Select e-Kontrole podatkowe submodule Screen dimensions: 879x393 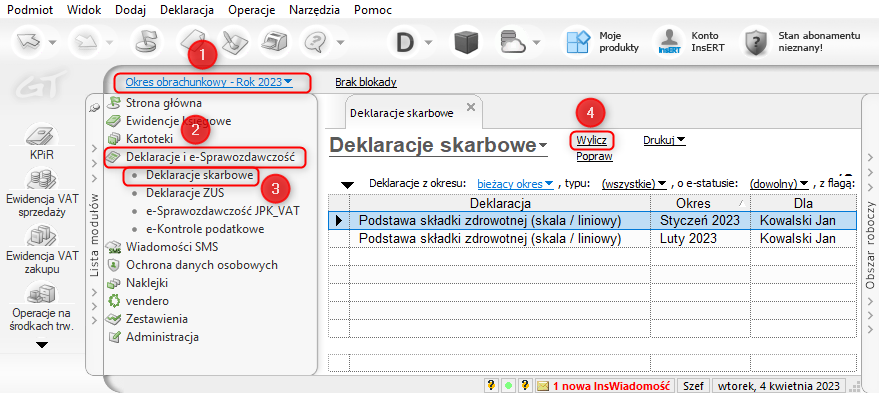tap(205, 229)
